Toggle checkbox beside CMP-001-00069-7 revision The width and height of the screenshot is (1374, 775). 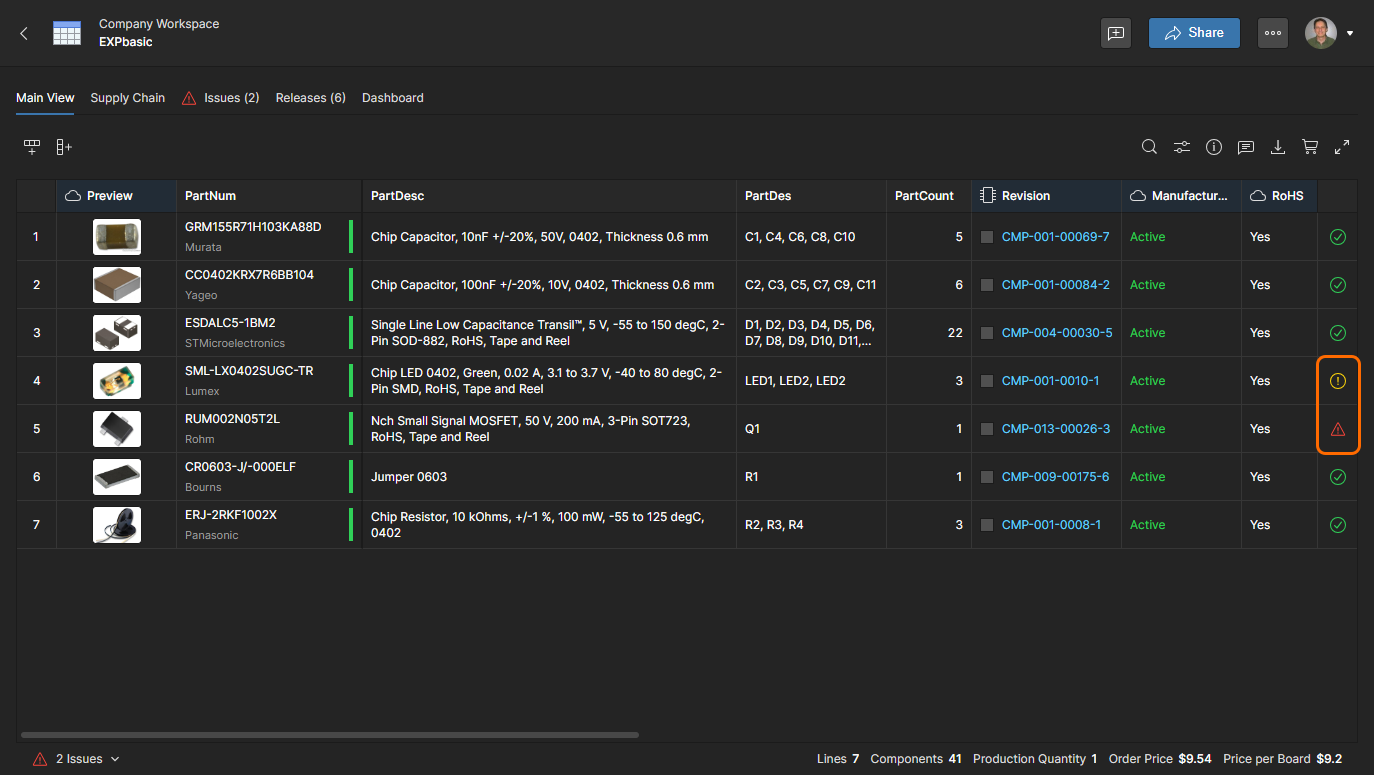987,237
